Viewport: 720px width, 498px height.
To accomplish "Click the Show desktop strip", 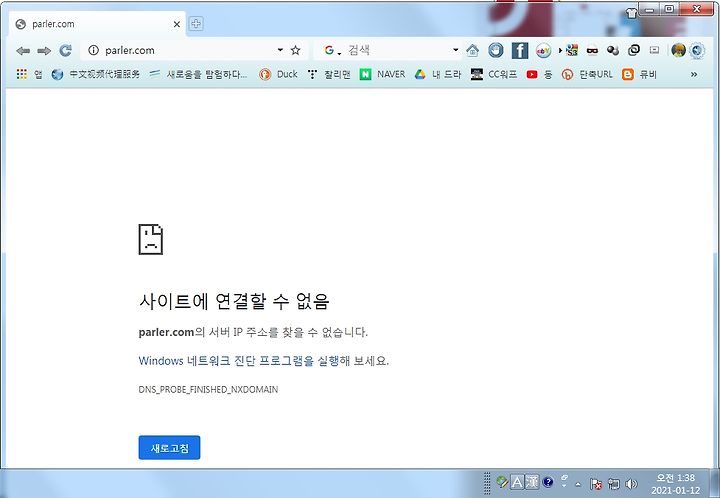I will pos(714,483).
